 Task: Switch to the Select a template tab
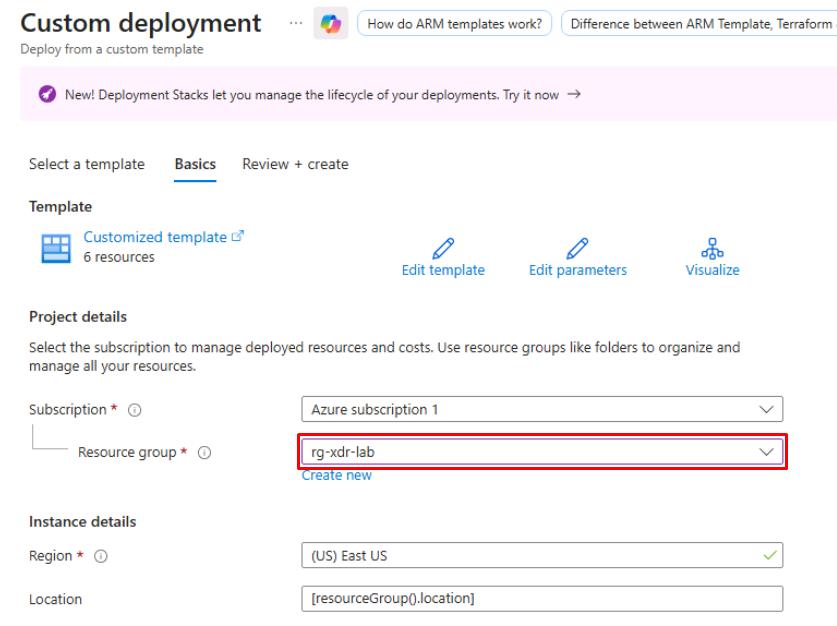pyautogui.click(x=86, y=164)
